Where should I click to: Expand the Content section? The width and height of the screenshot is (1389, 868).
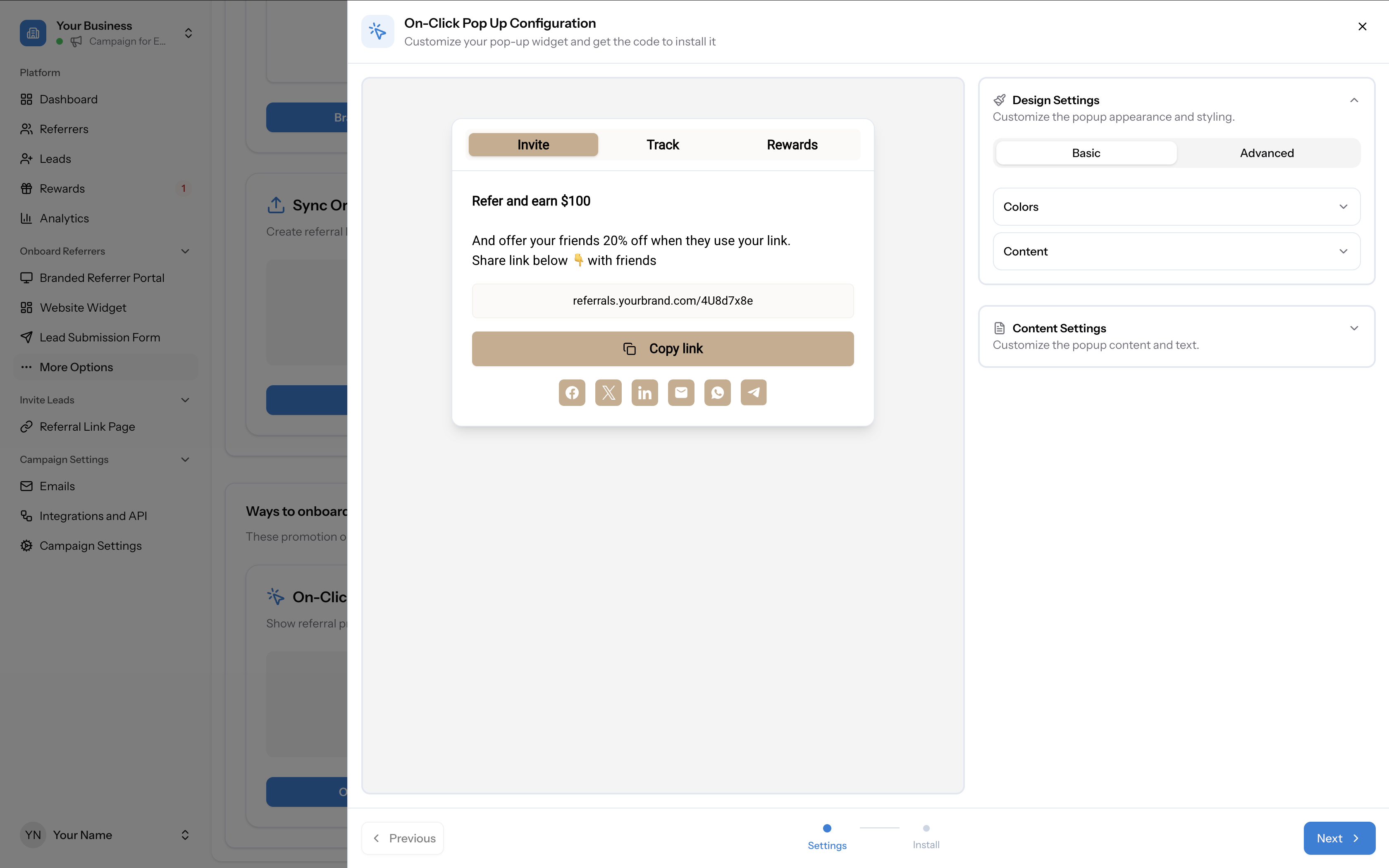tap(1176, 251)
